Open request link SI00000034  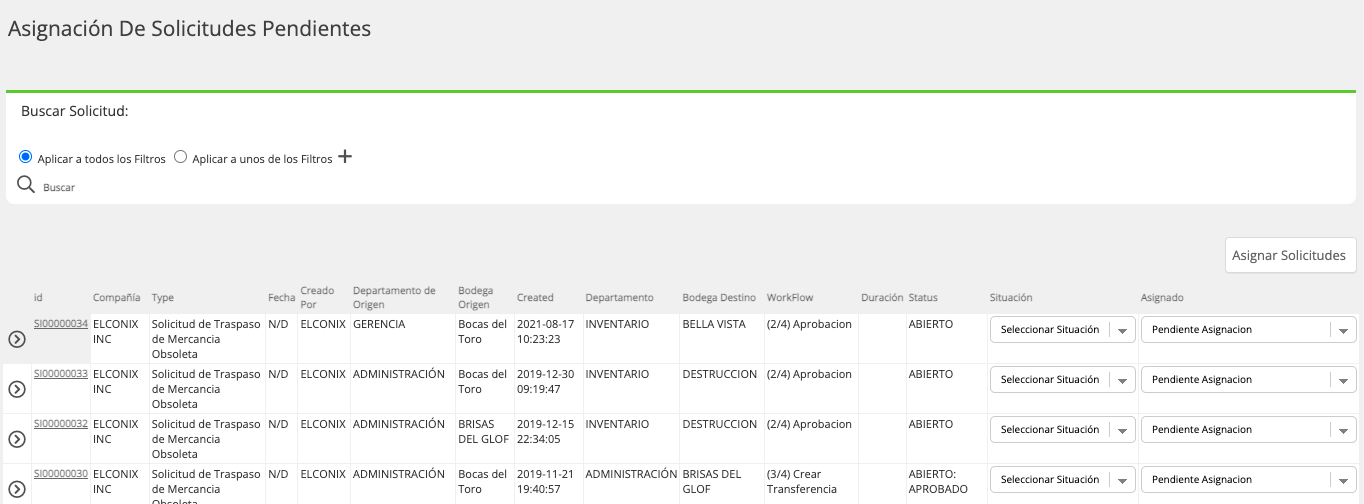pos(61,324)
